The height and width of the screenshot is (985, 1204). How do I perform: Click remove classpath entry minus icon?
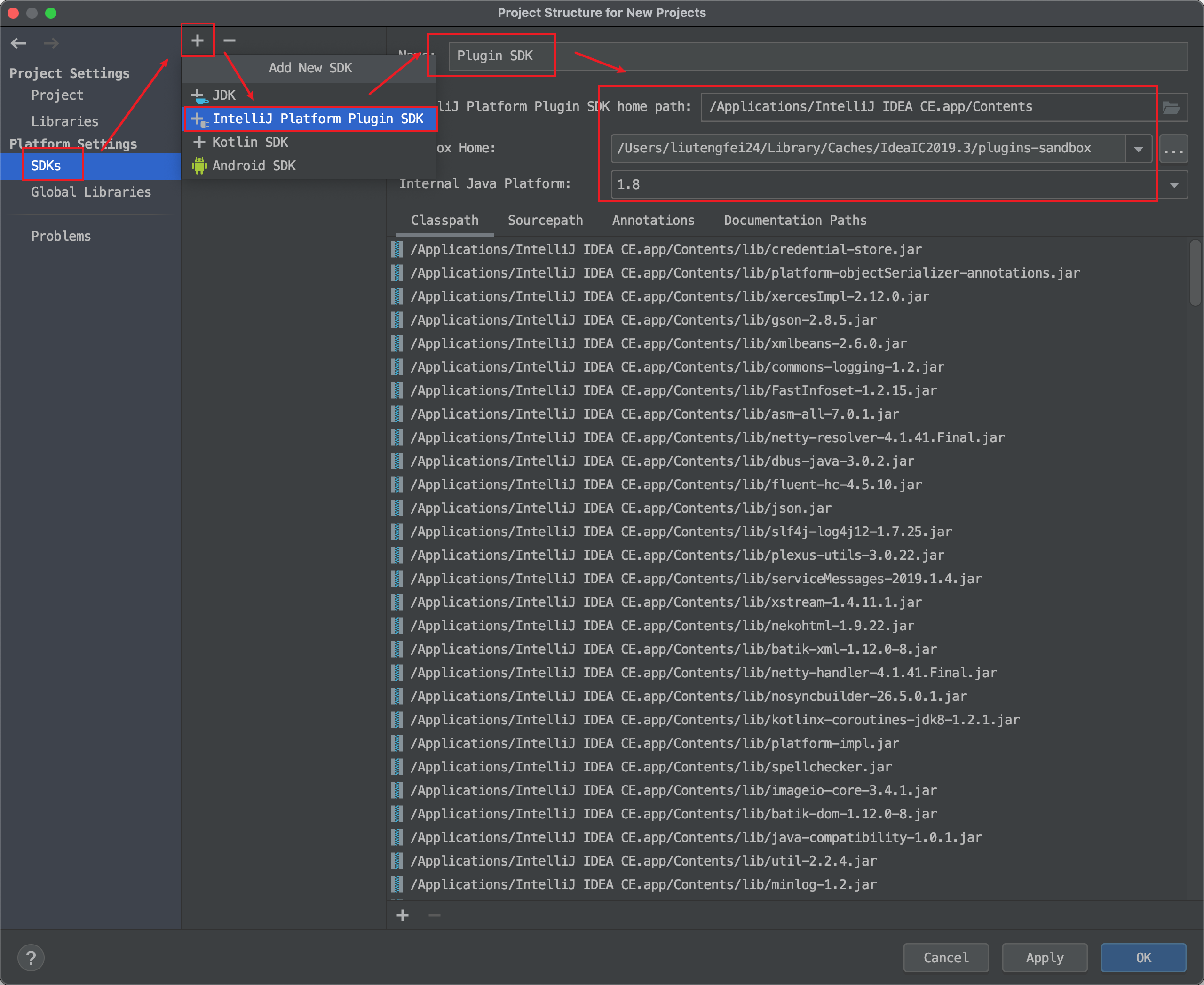435,915
